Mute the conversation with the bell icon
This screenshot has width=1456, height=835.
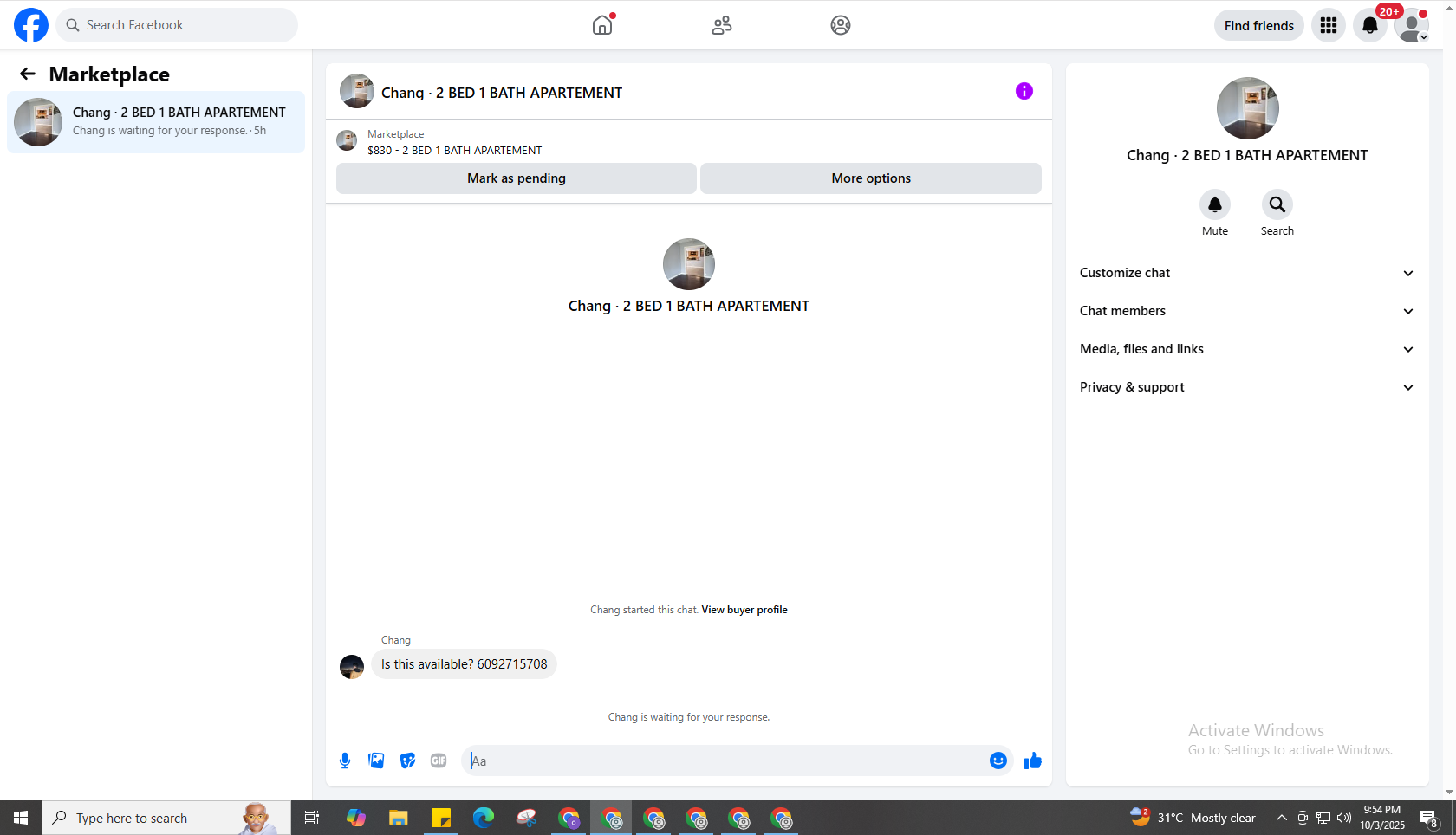coord(1215,204)
